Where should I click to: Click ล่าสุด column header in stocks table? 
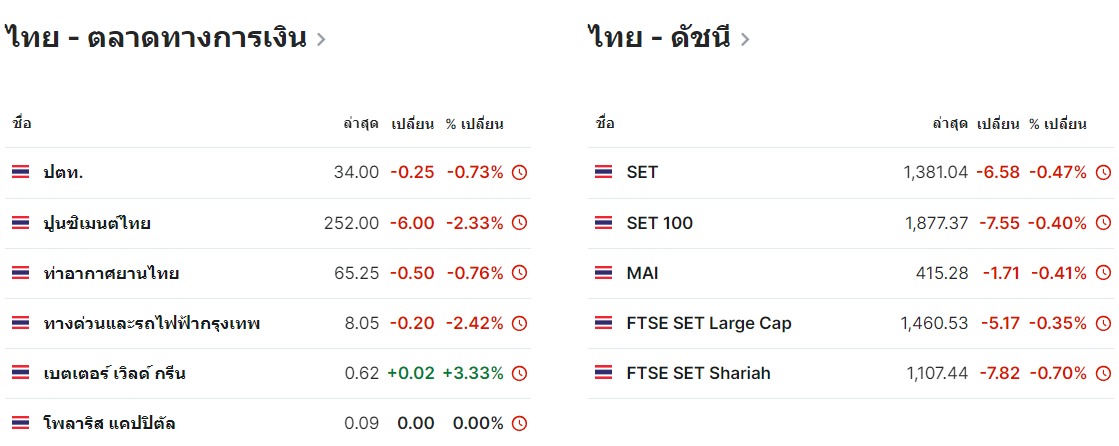360,124
